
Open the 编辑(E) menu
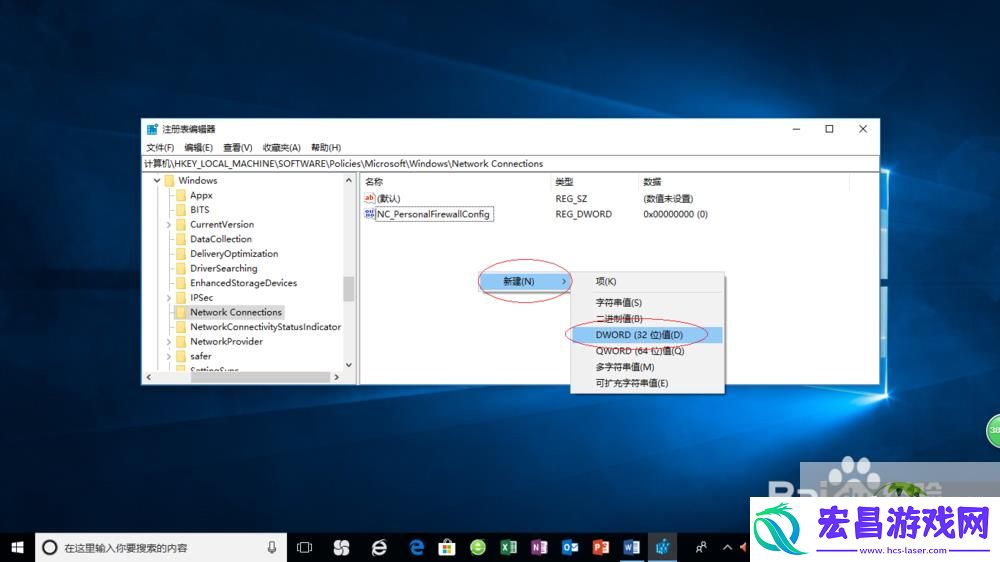(x=198, y=147)
